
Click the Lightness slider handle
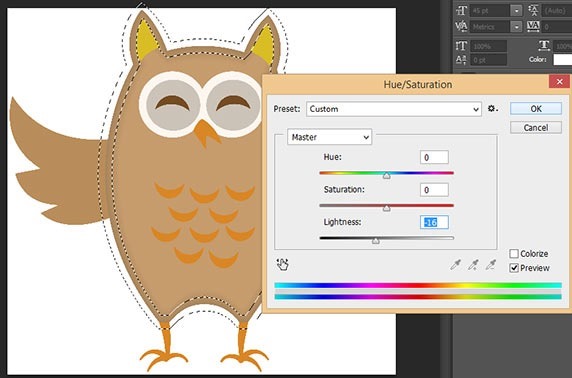[x=376, y=240]
